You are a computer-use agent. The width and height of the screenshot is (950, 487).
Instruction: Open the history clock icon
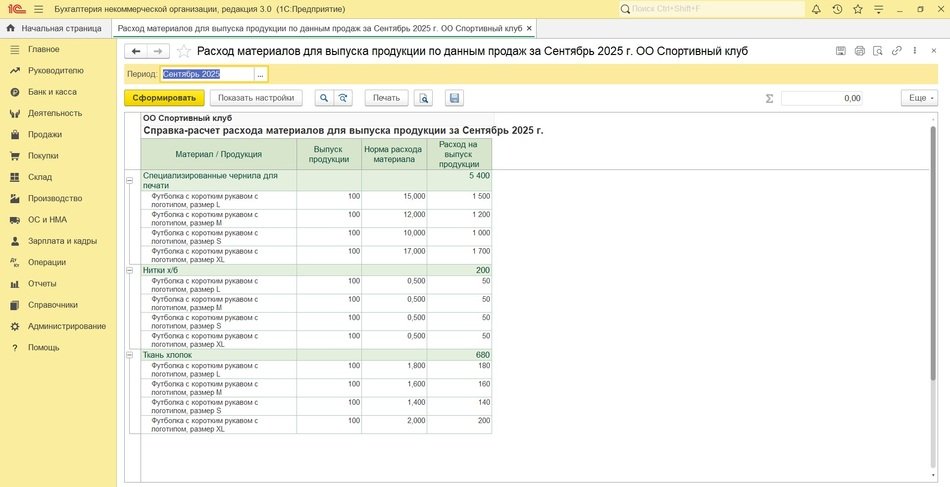click(837, 9)
